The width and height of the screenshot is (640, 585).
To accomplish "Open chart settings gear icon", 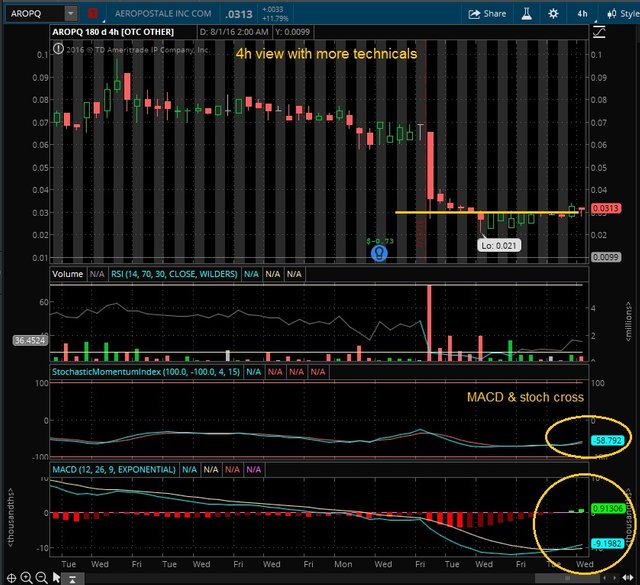I will (553, 14).
